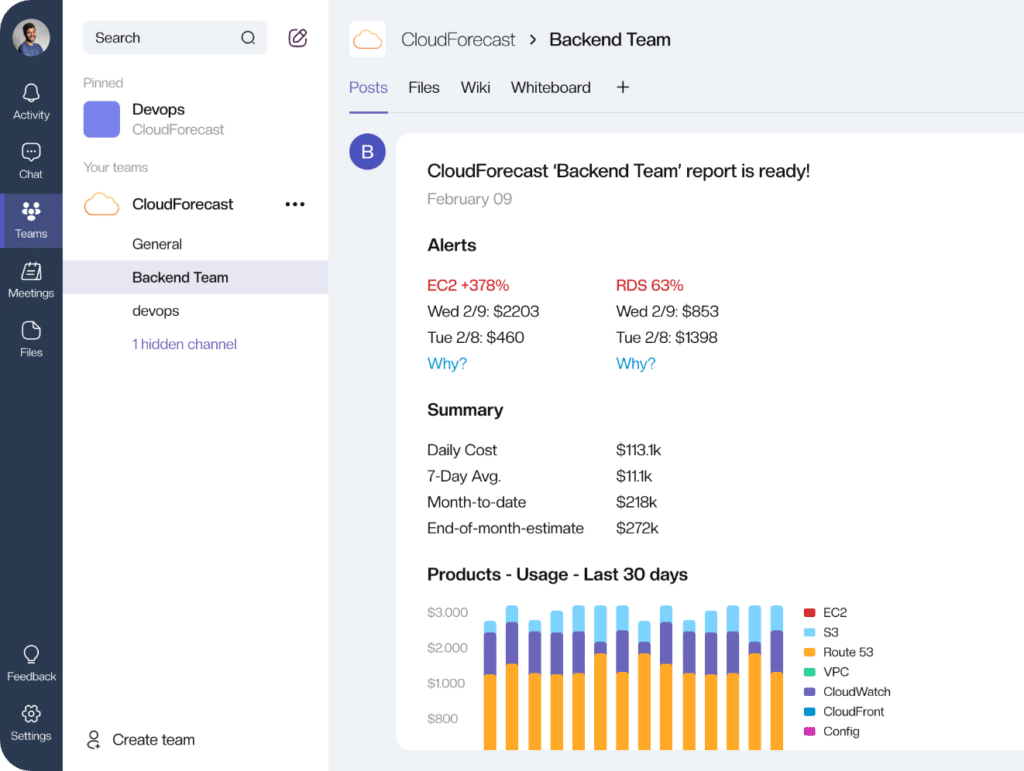This screenshot has width=1024, height=771.
Task: Start a new message with the compose icon
Action: click(x=297, y=37)
